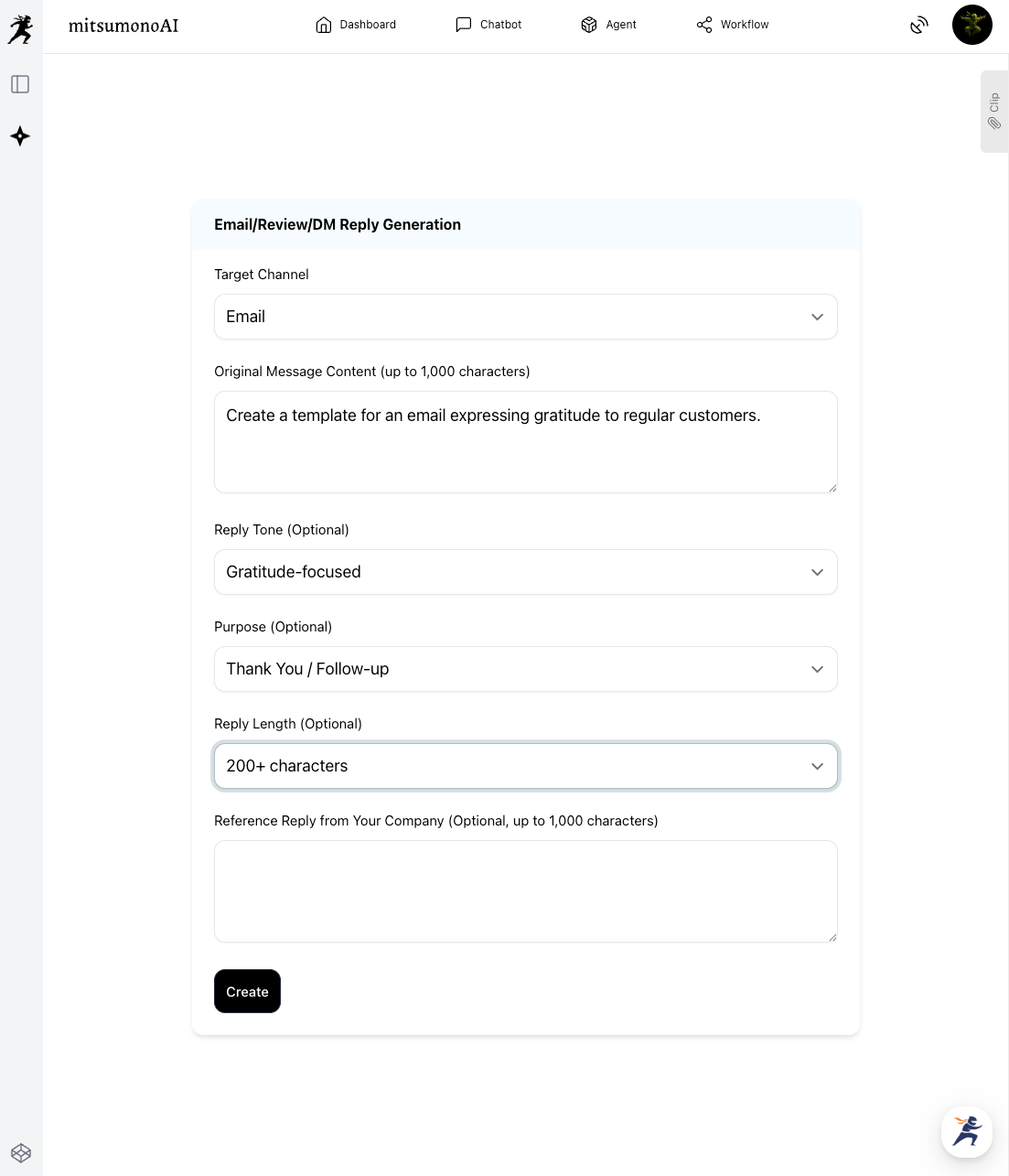Click the ninja logo icon at top-left
Viewport: 1009px width, 1176px height.
tap(20, 29)
